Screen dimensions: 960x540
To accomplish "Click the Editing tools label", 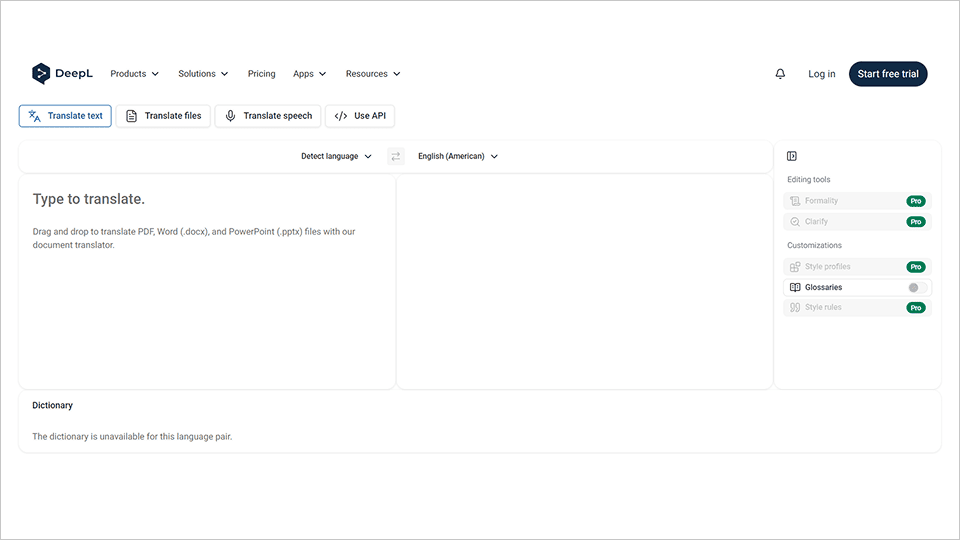I will pyautogui.click(x=809, y=179).
